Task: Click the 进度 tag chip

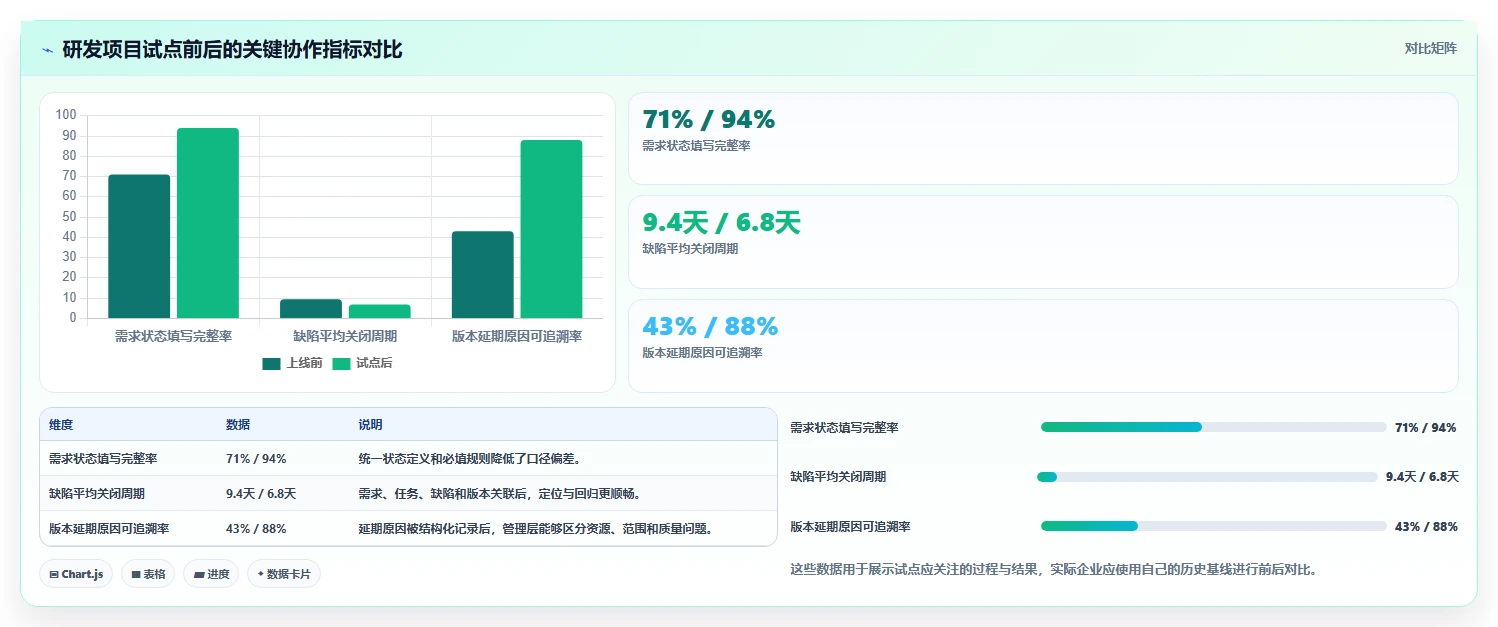Action: [211, 574]
